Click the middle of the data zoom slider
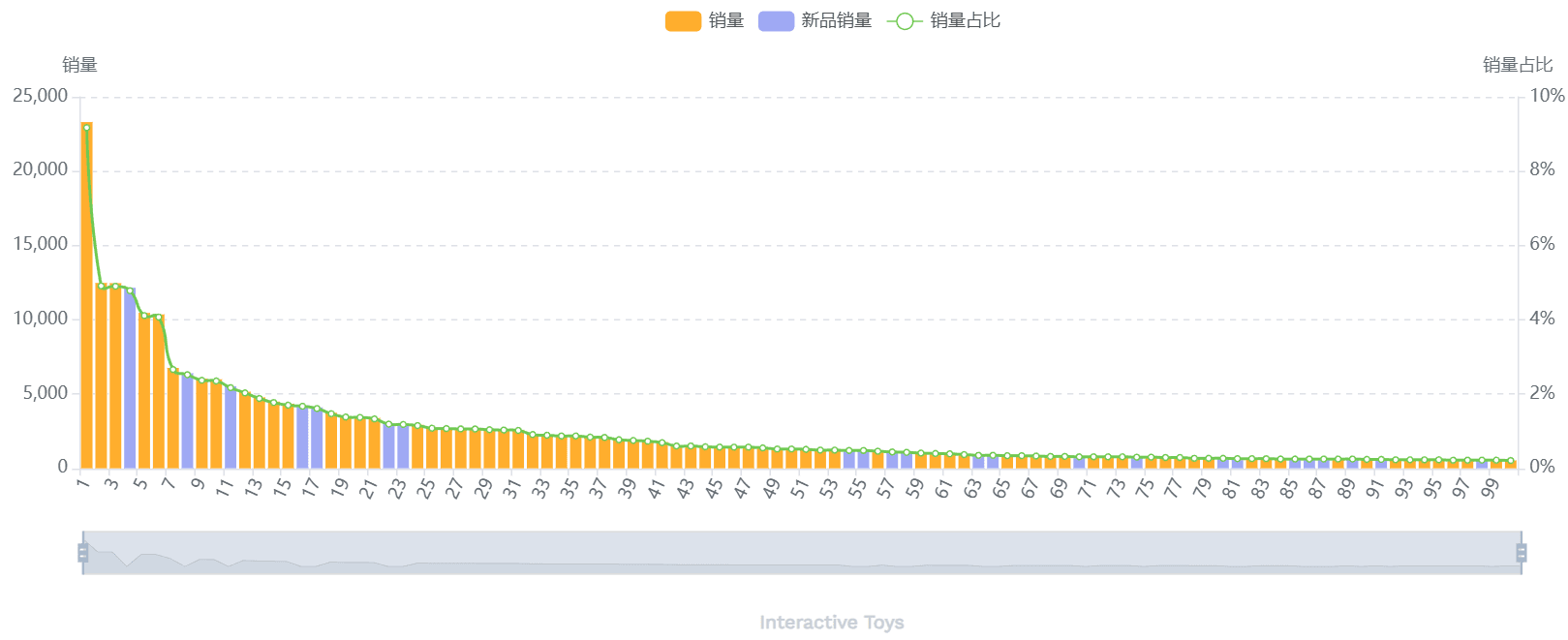This screenshot has height=640, width=1568. [x=802, y=553]
